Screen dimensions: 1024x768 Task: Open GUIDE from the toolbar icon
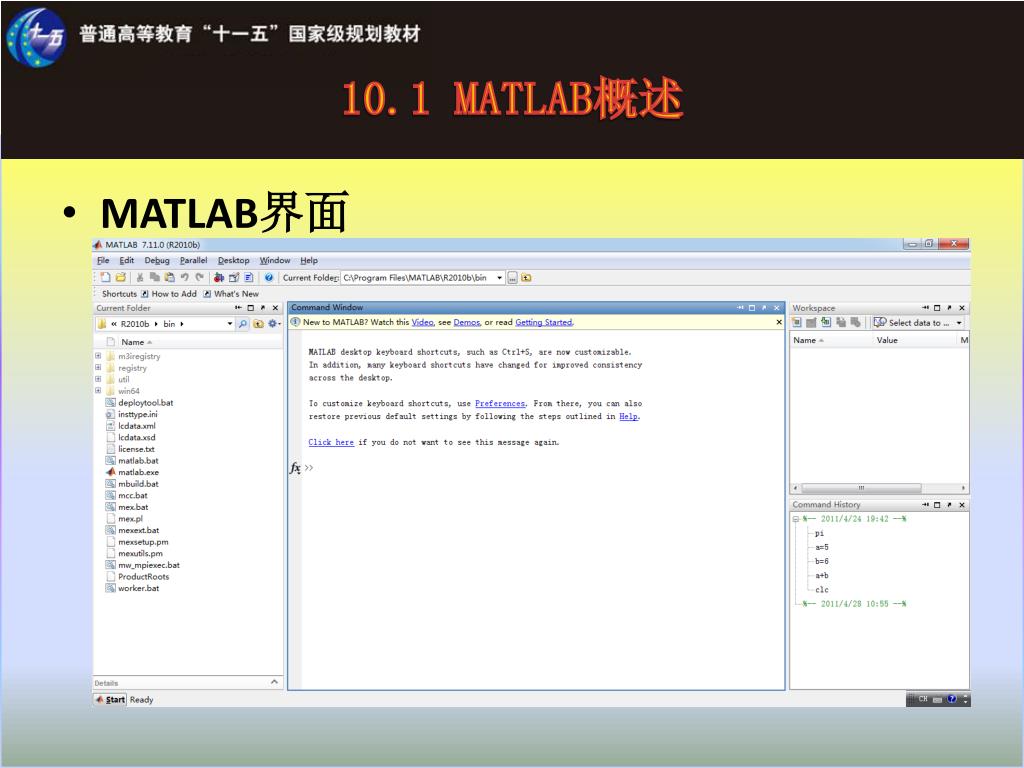click(x=234, y=278)
